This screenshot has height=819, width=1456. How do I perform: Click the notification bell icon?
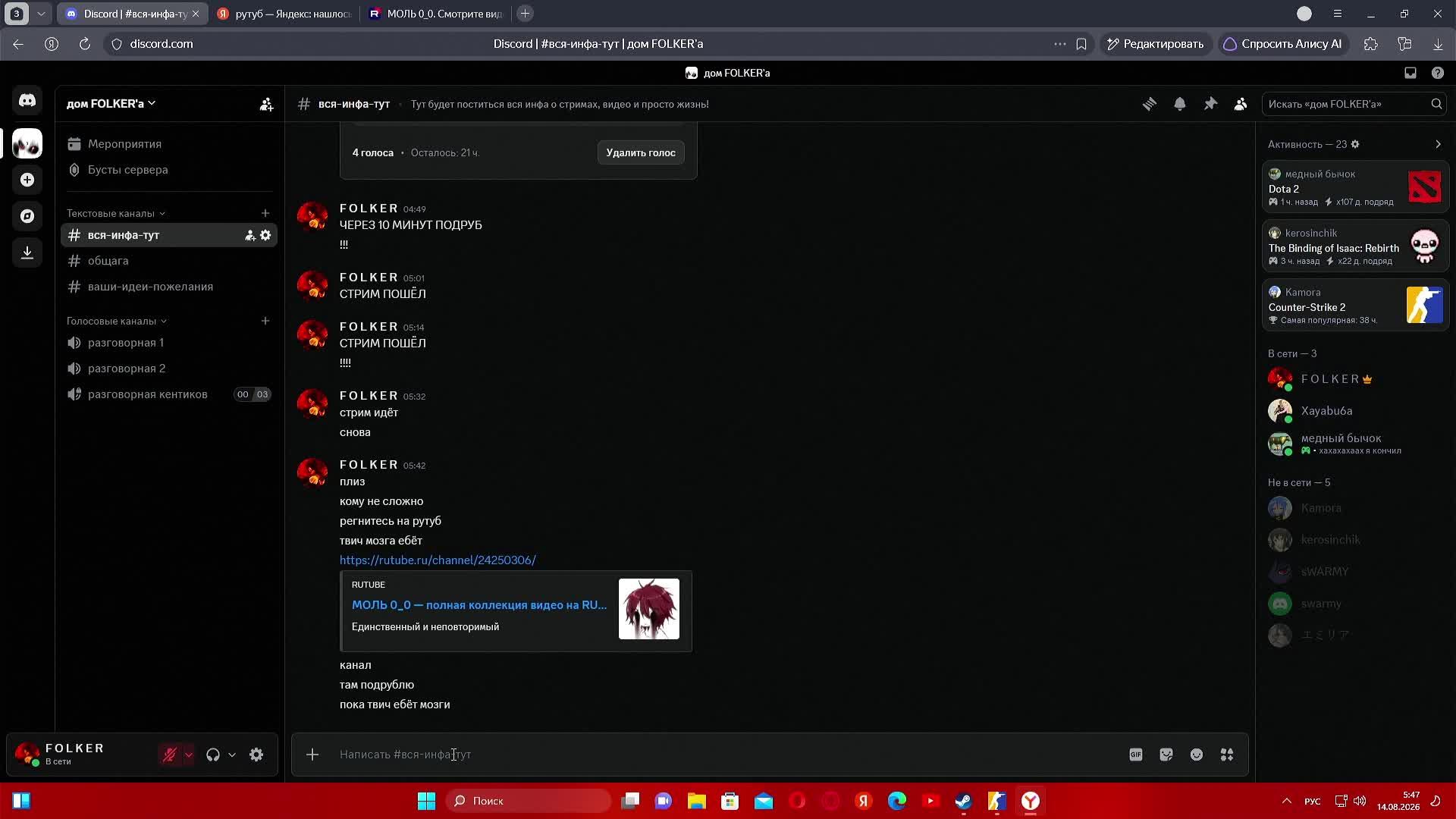pyautogui.click(x=1180, y=104)
